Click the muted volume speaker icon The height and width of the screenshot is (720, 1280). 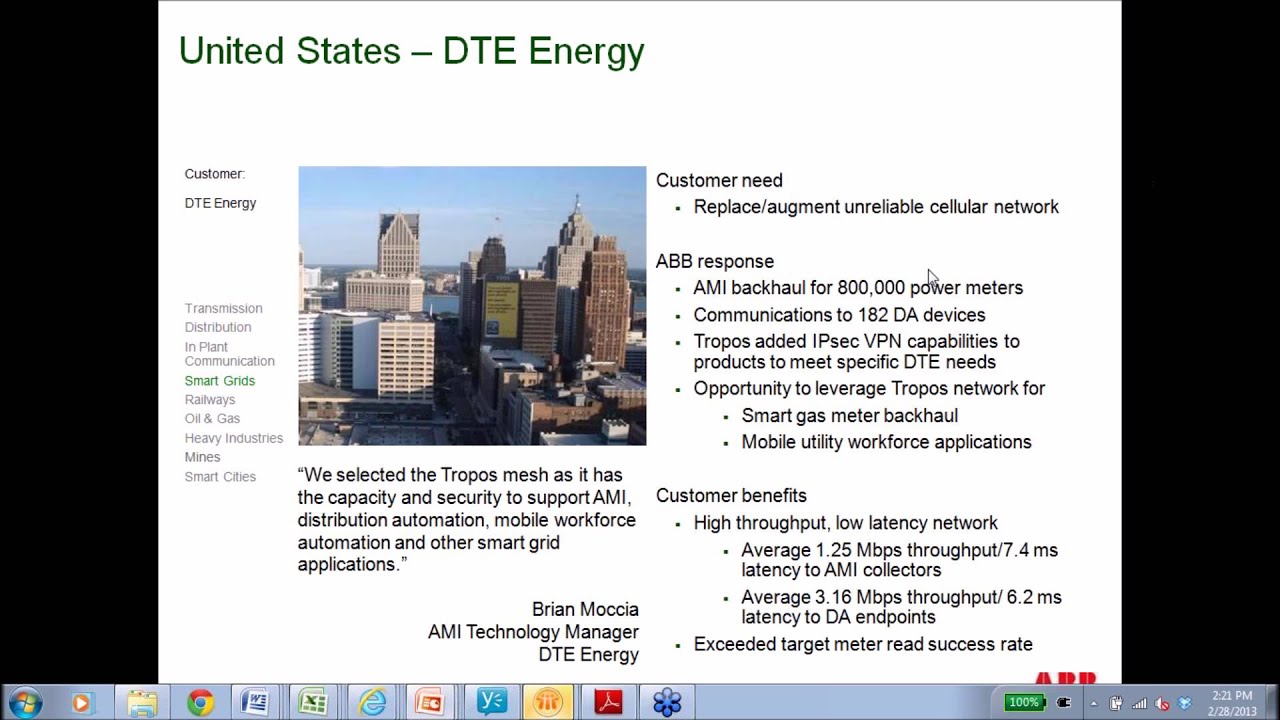click(x=1162, y=703)
